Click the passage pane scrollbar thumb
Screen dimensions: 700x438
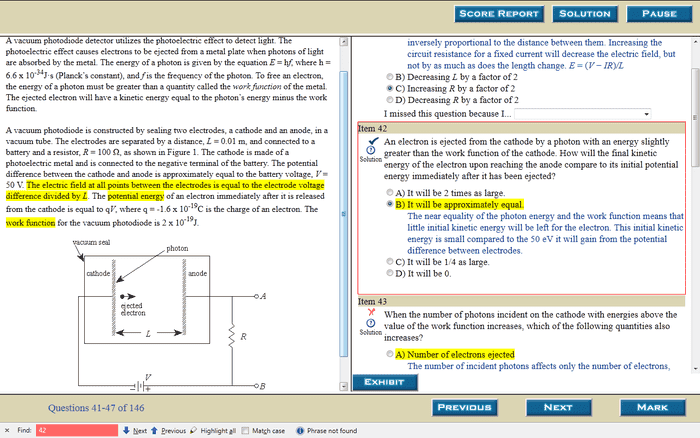(344, 214)
